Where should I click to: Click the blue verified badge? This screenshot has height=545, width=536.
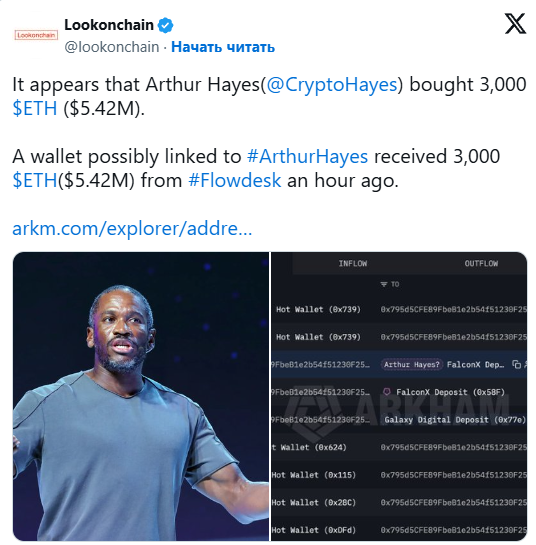165,25
